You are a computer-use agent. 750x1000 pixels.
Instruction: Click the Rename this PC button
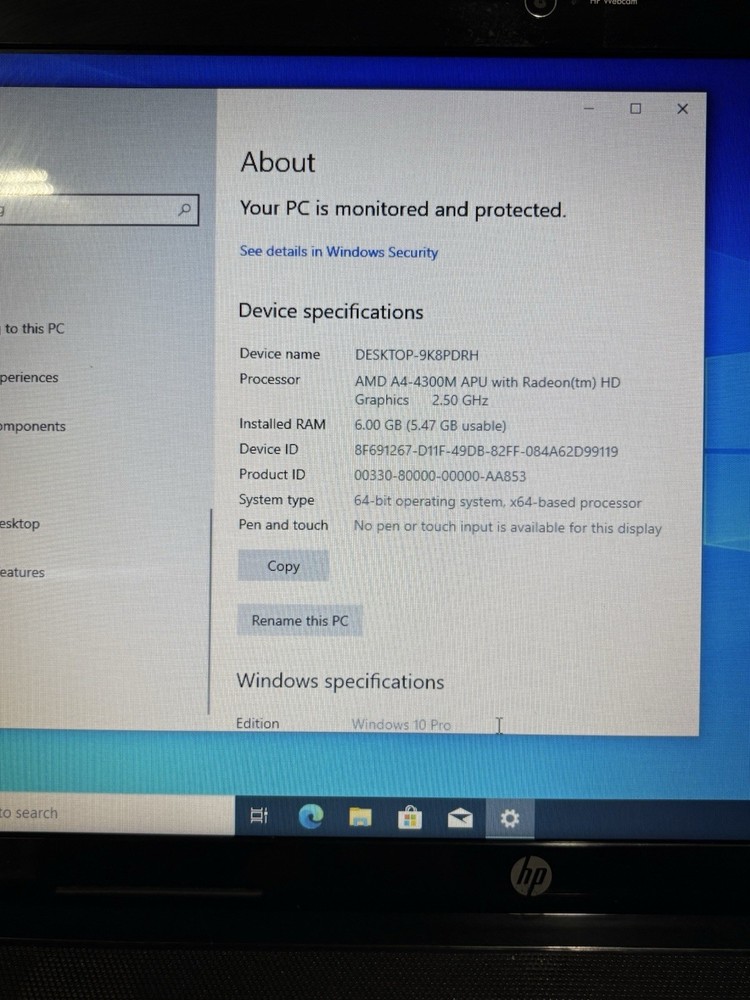(x=300, y=621)
